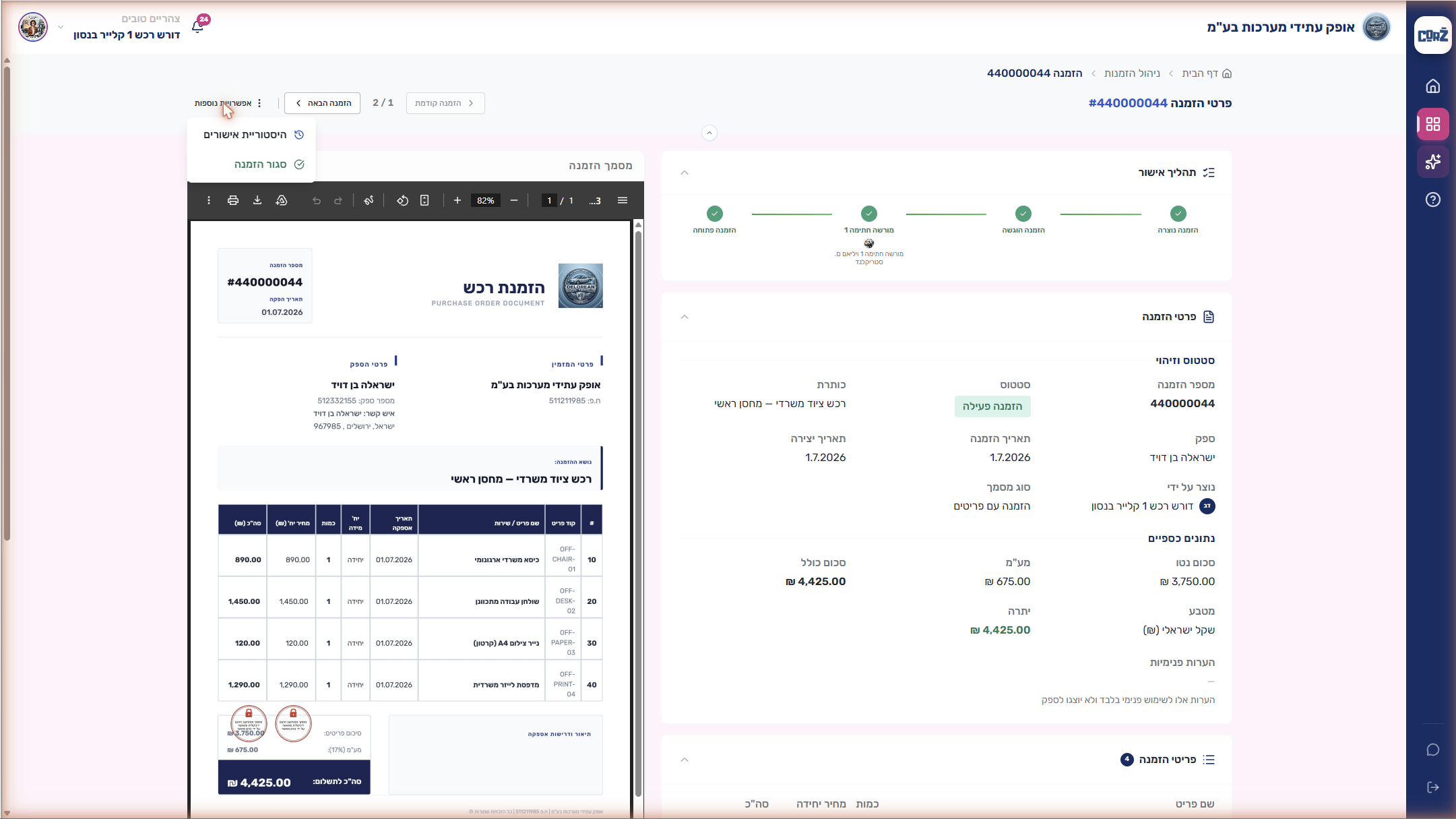The width and height of the screenshot is (1456, 819).
Task: Click the disabled previous order button
Action: pos(445,103)
